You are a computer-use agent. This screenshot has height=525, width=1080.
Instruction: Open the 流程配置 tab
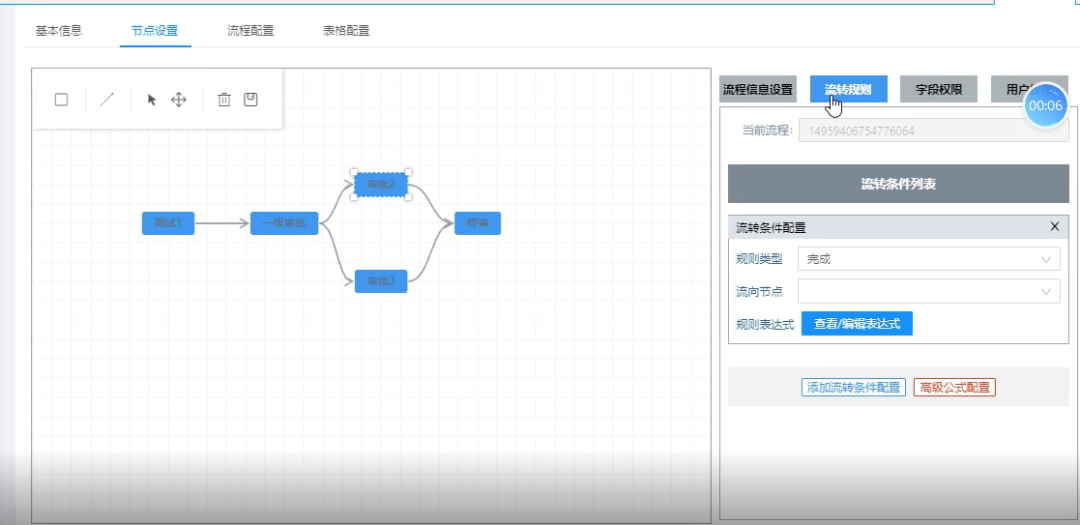click(x=250, y=30)
